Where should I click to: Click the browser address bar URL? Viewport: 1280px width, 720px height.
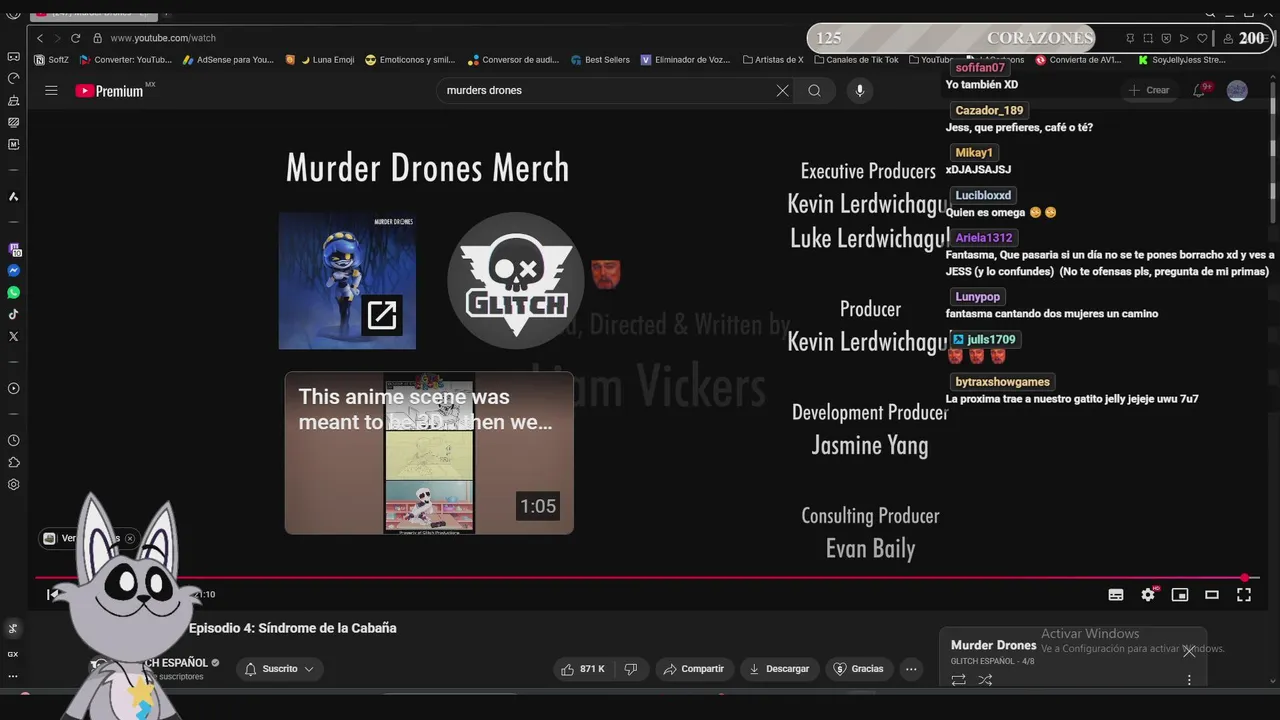pyautogui.click(x=163, y=38)
